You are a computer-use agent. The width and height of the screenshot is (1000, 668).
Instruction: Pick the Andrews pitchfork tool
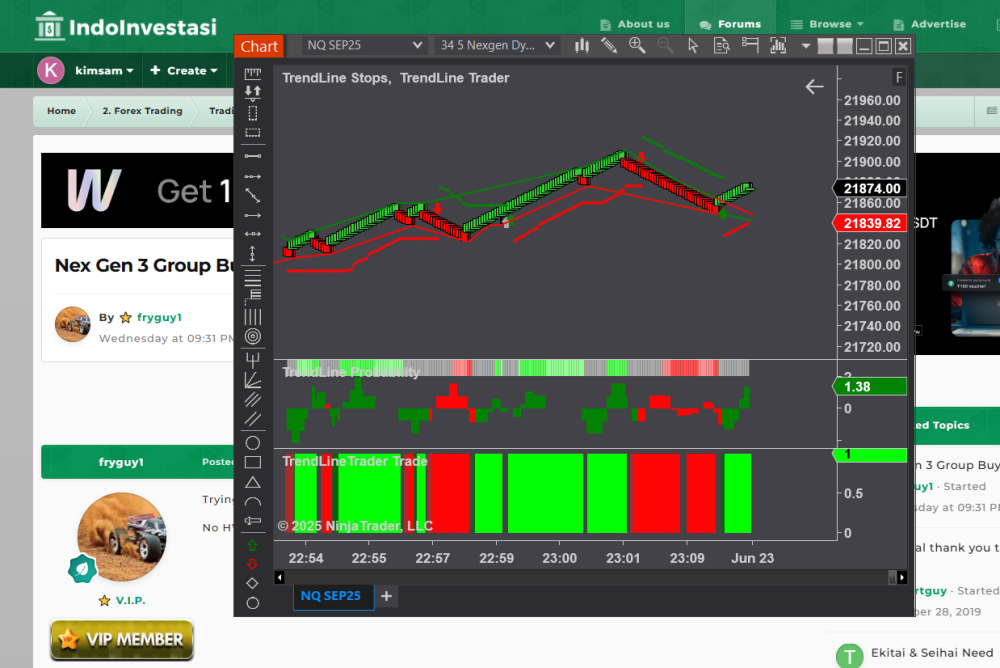click(253, 359)
